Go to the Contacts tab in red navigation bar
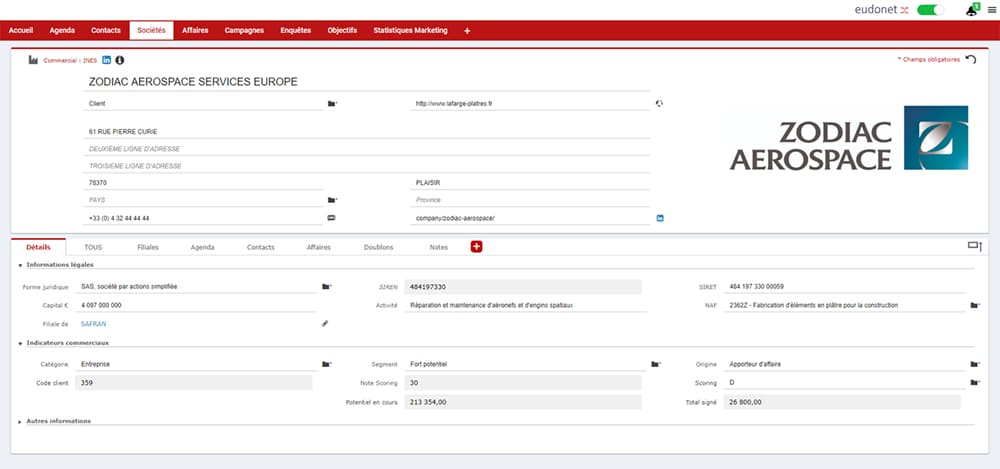Screen dimensions: 1000x469 [x=106, y=31]
